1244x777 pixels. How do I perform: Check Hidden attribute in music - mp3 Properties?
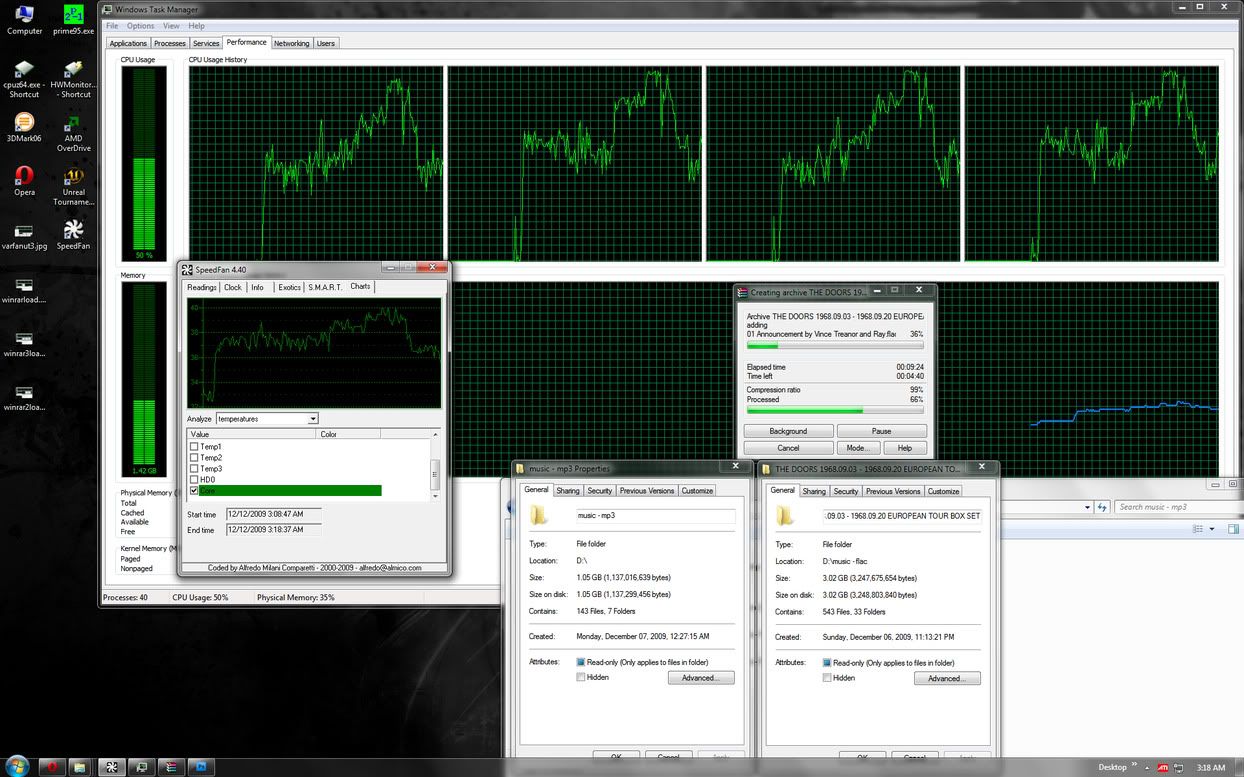coord(581,678)
